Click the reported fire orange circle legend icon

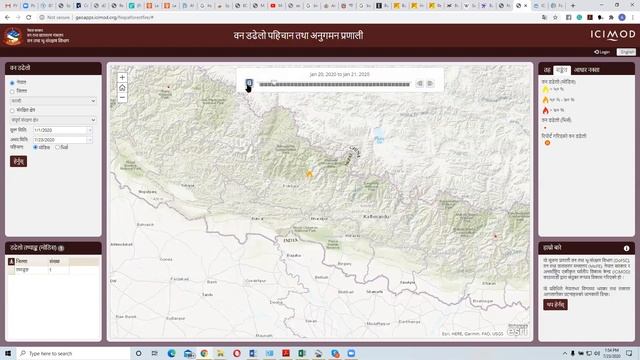point(547,143)
